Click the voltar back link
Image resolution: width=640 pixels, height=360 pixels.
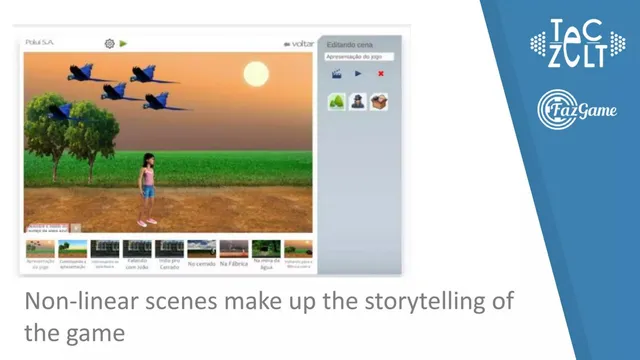tap(299, 44)
